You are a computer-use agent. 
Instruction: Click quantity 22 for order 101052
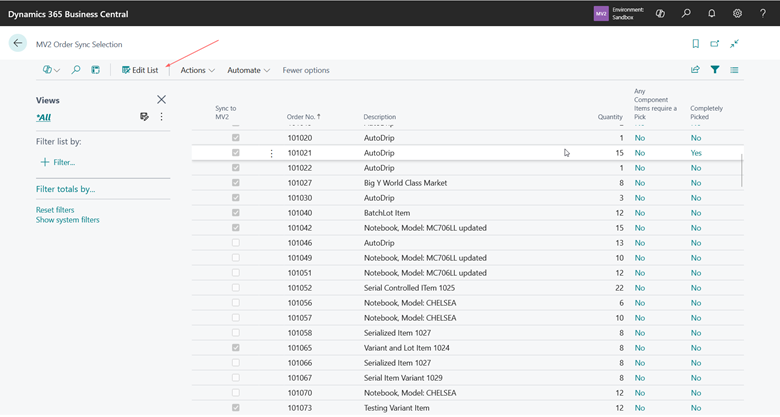tap(619, 288)
